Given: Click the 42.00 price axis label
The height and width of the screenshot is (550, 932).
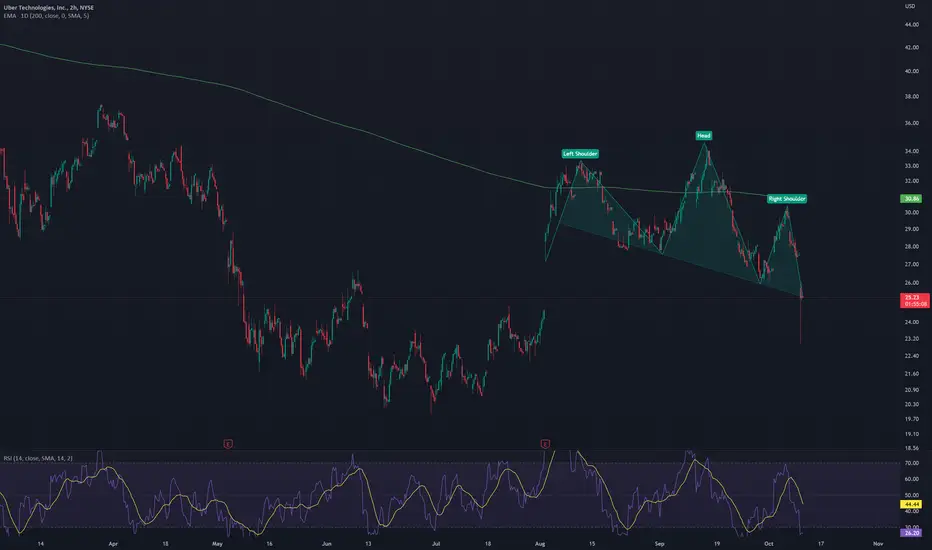Looking at the screenshot, I should click(911, 48).
